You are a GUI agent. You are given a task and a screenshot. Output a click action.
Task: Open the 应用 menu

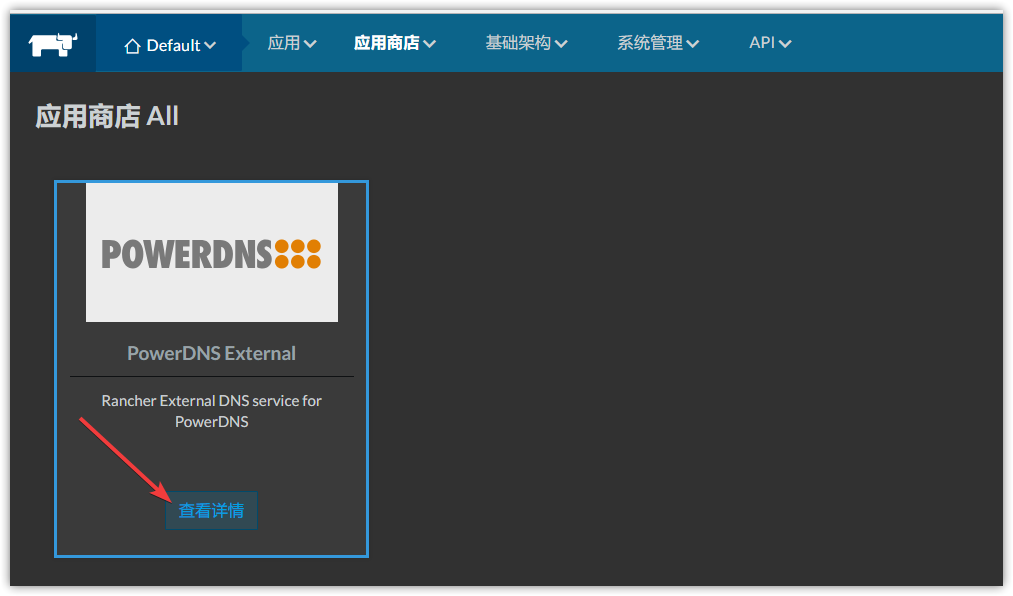[x=291, y=43]
